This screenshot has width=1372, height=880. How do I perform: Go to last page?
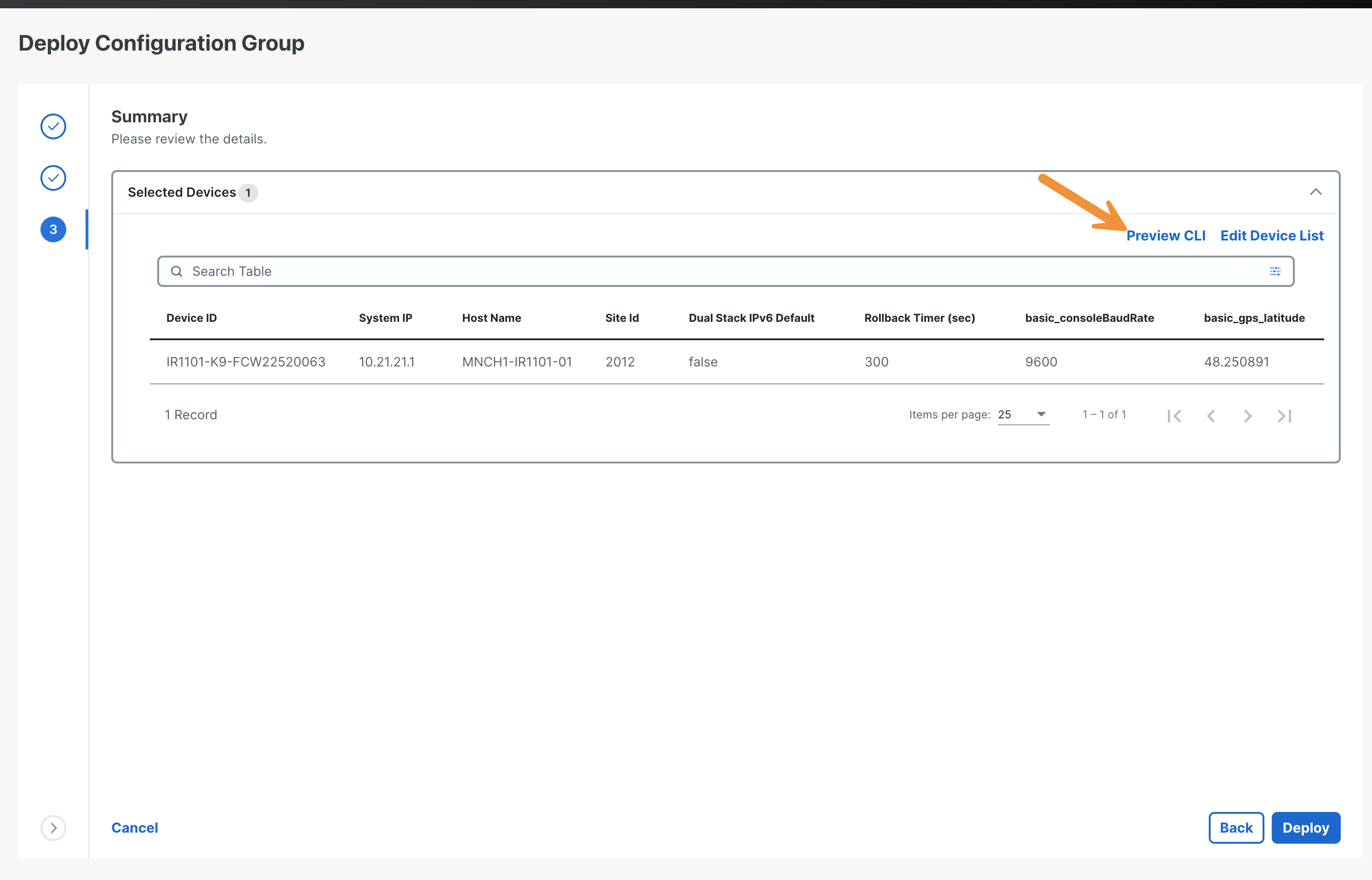point(1284,416)
